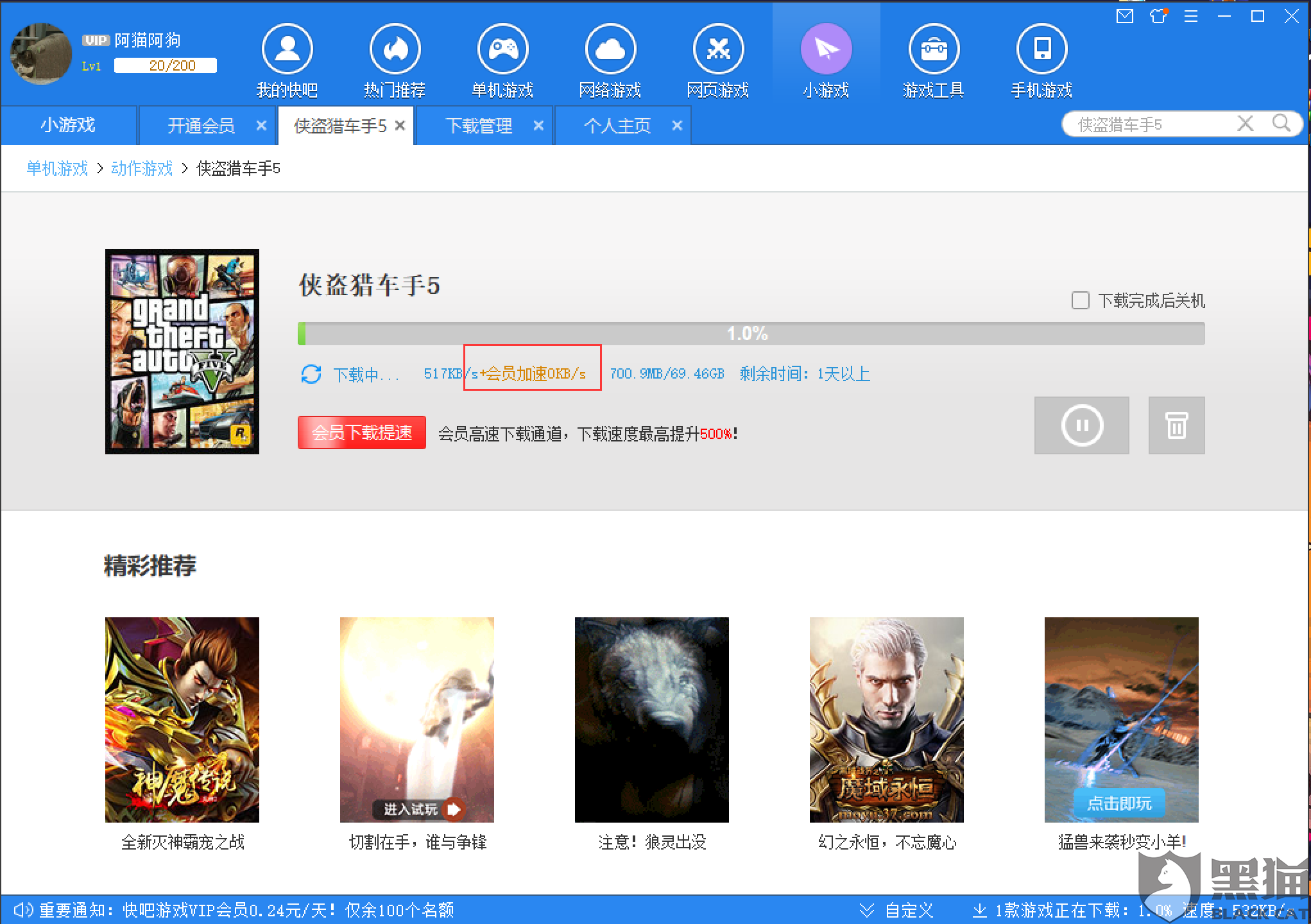This screenshot has width=1311, height=924.
Task: Open 网络游戏 cloud icon
Action: click(x=610, y=49)
